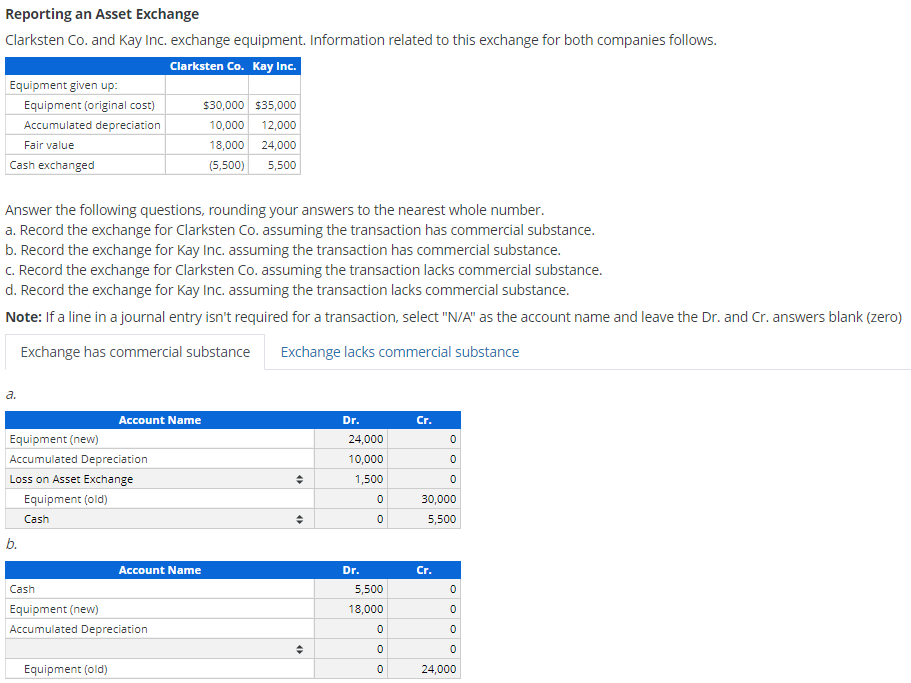Image resolution: width=911 pixels, height=683 pixels.
Task: Click the Account Name column header in entry a
Action: tap(160, 420)
